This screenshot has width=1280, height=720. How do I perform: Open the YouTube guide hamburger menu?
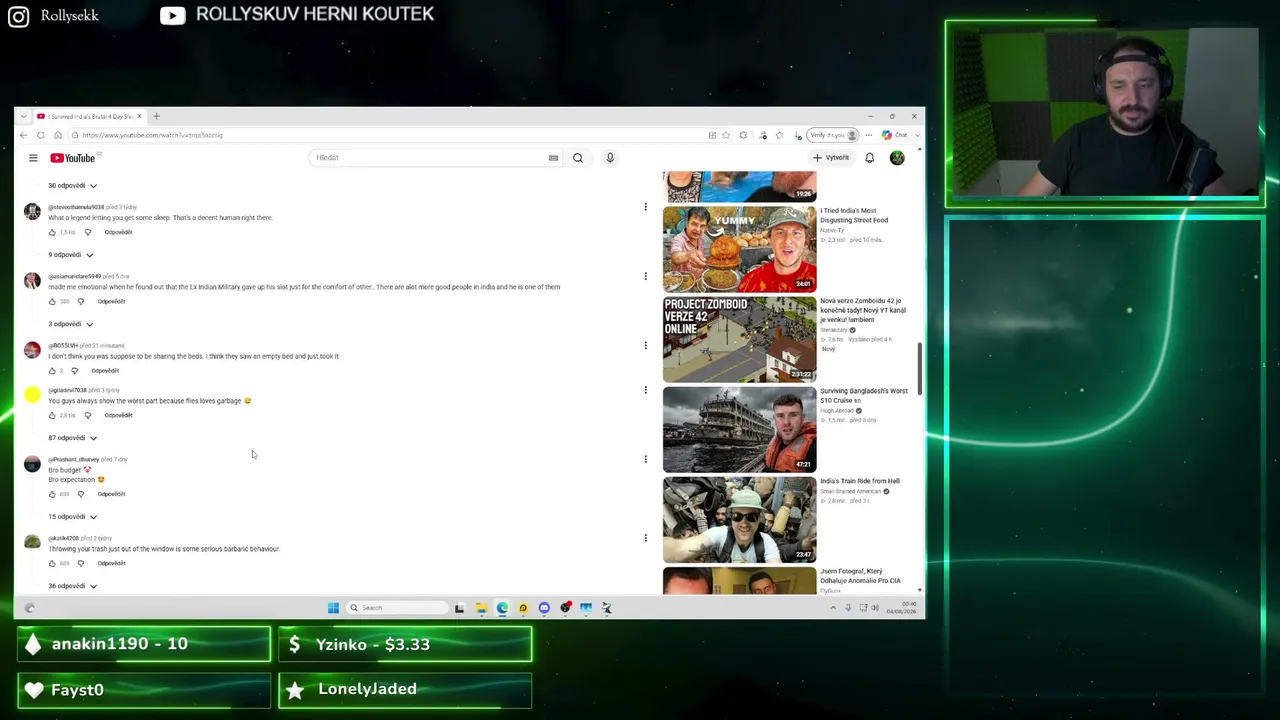pyautogui.click(x=33, y=158)
